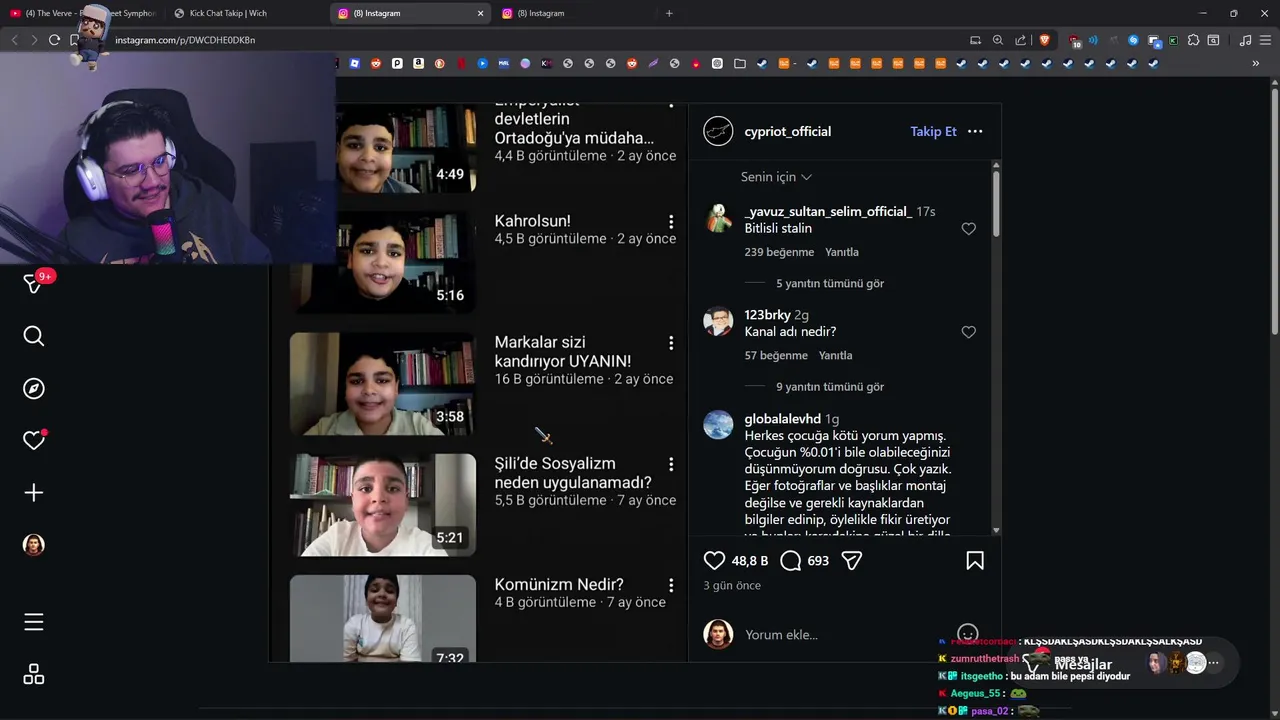Open Instagram direct messages in sidebar

(x=33, y=284)
